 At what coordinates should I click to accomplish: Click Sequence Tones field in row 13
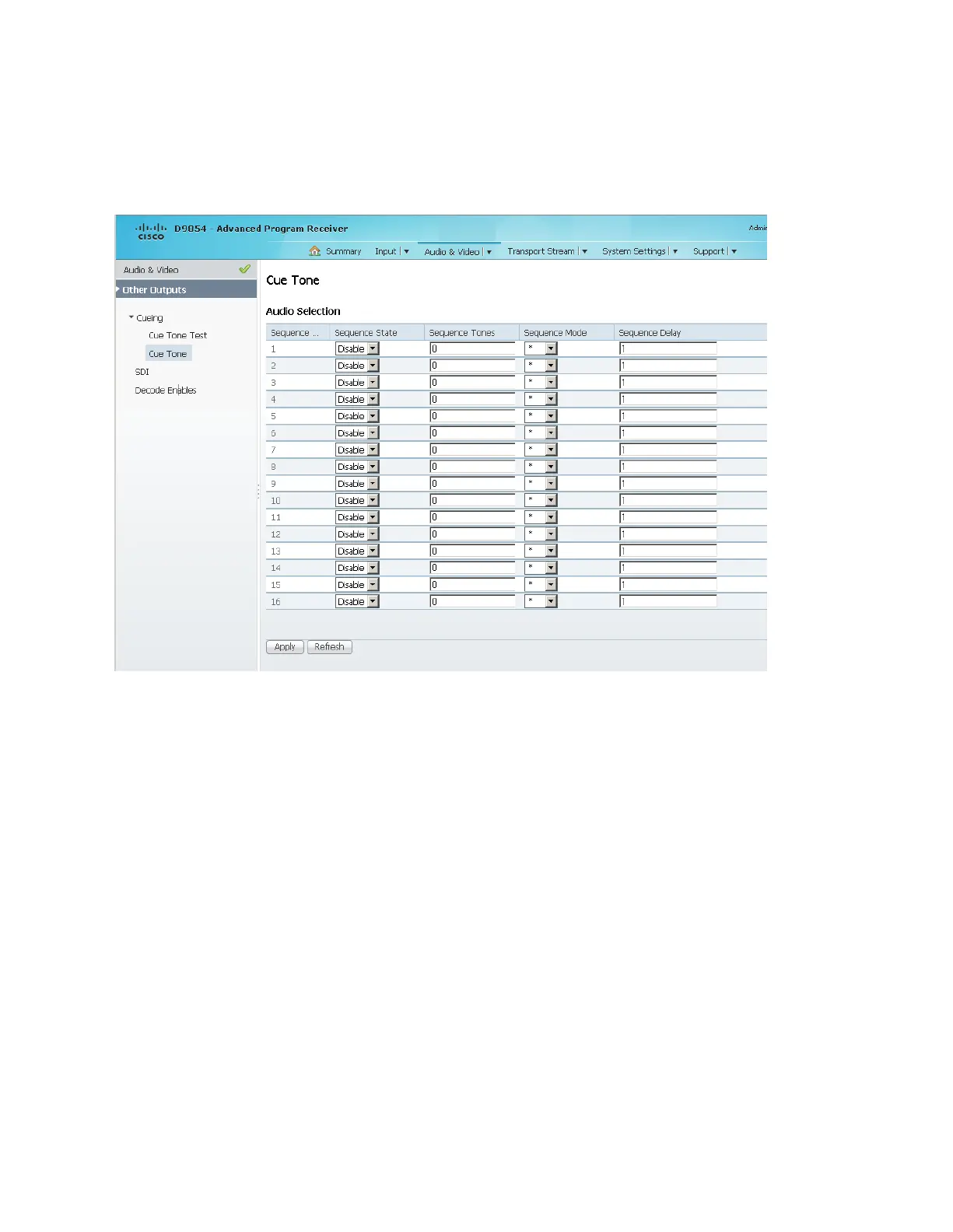[472, 551]
